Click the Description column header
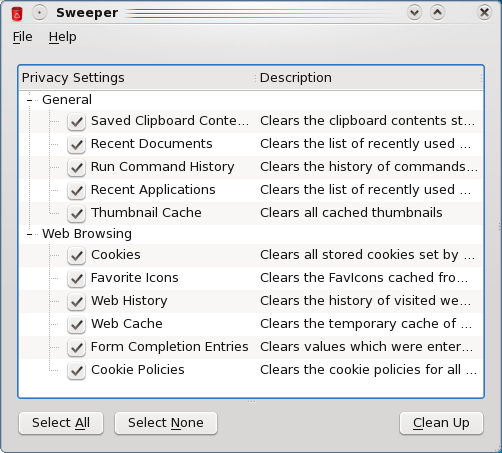Viewport: 502px width, 453px height. pyautogui.click(x=369, y=78)
